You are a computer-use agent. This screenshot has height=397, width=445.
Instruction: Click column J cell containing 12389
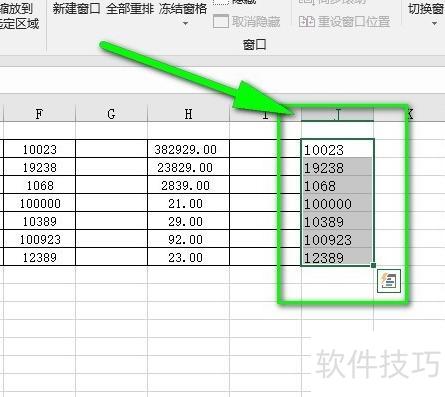[x=337, y=257]
